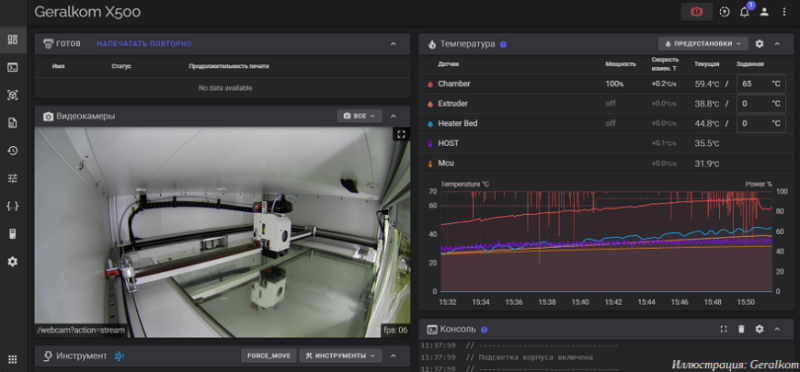Click the Extruder target temperature field
The width and height of the screenshot is (800, 372).
click(761, 104)
